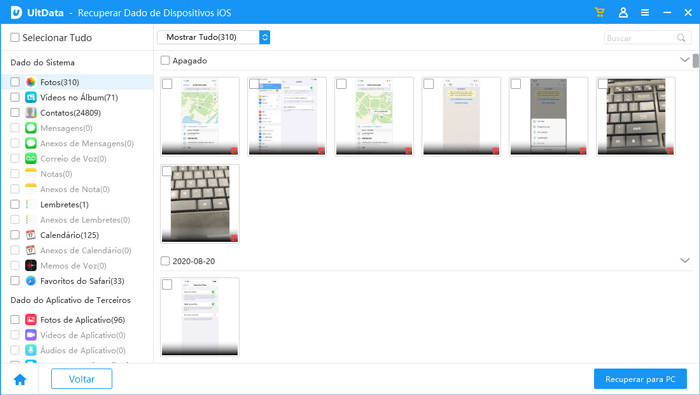
Task: Click the Anexos de Nota icon
Action: tap(31, 189)
